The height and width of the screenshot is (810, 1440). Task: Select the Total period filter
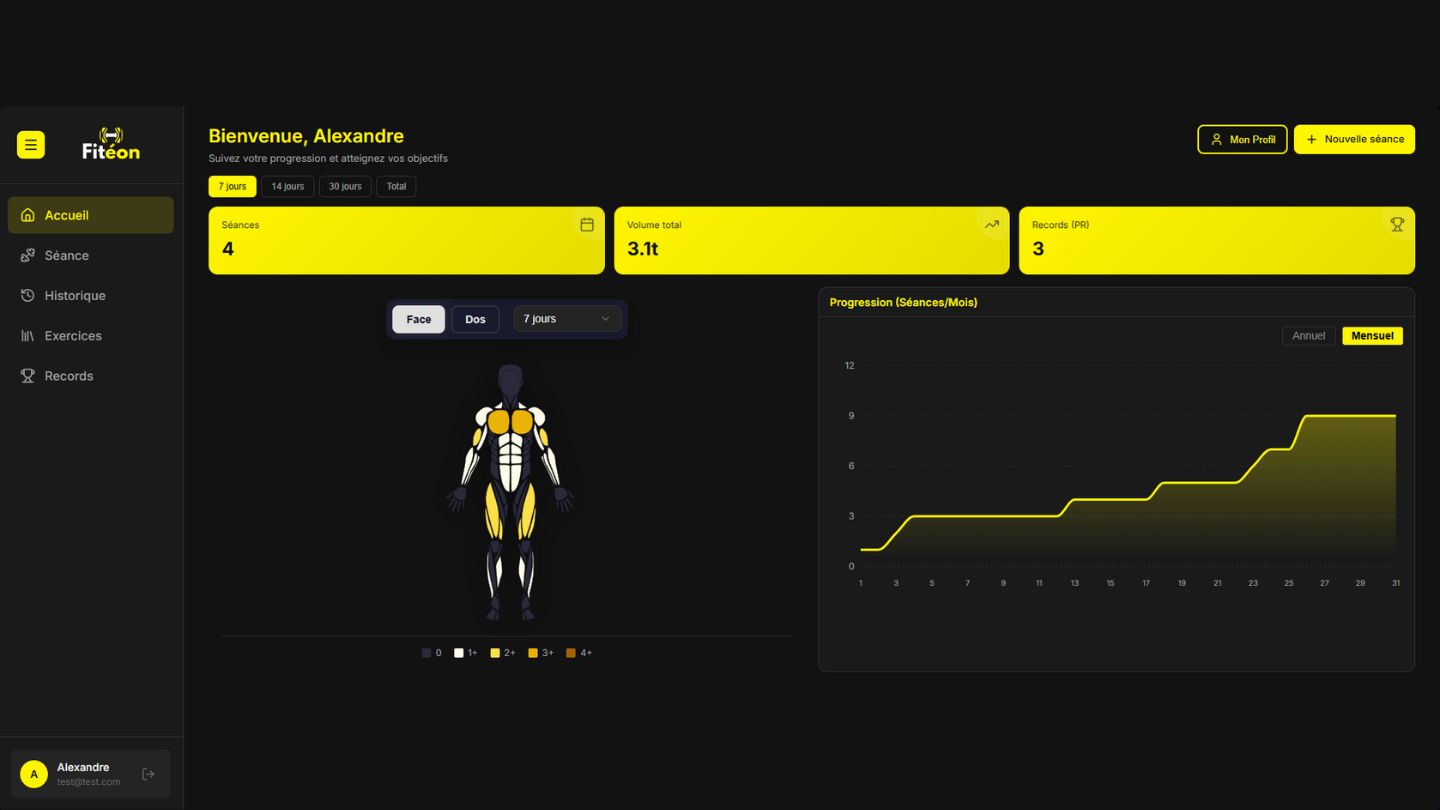(x=397, y=186)
